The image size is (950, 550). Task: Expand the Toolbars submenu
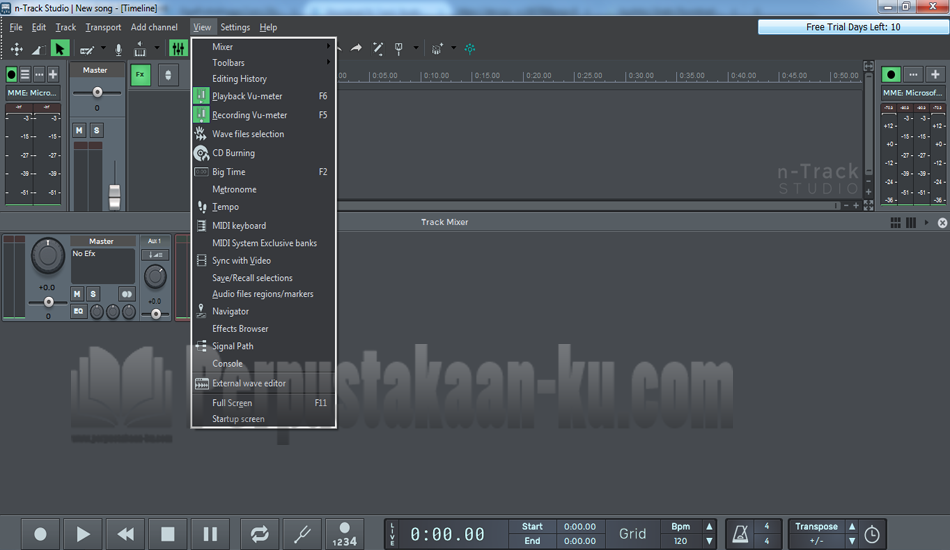click(263, 62)
